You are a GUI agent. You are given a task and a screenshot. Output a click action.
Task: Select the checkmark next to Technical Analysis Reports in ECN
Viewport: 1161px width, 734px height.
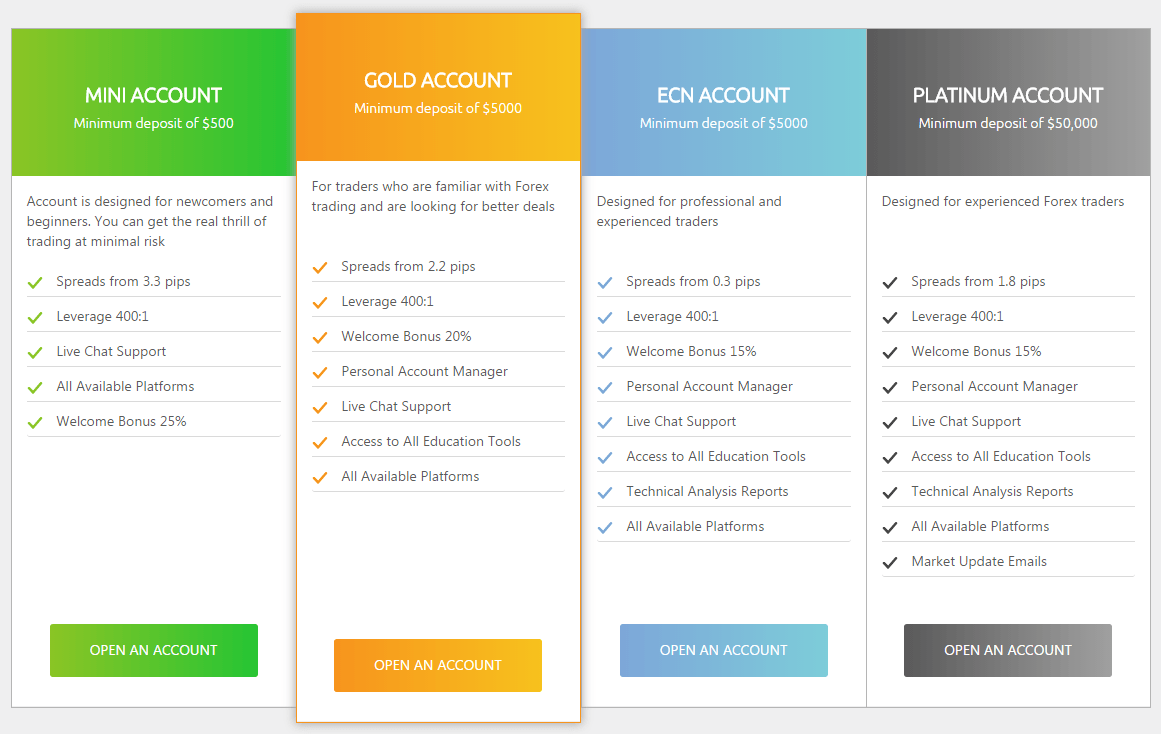tap(604, 491)
